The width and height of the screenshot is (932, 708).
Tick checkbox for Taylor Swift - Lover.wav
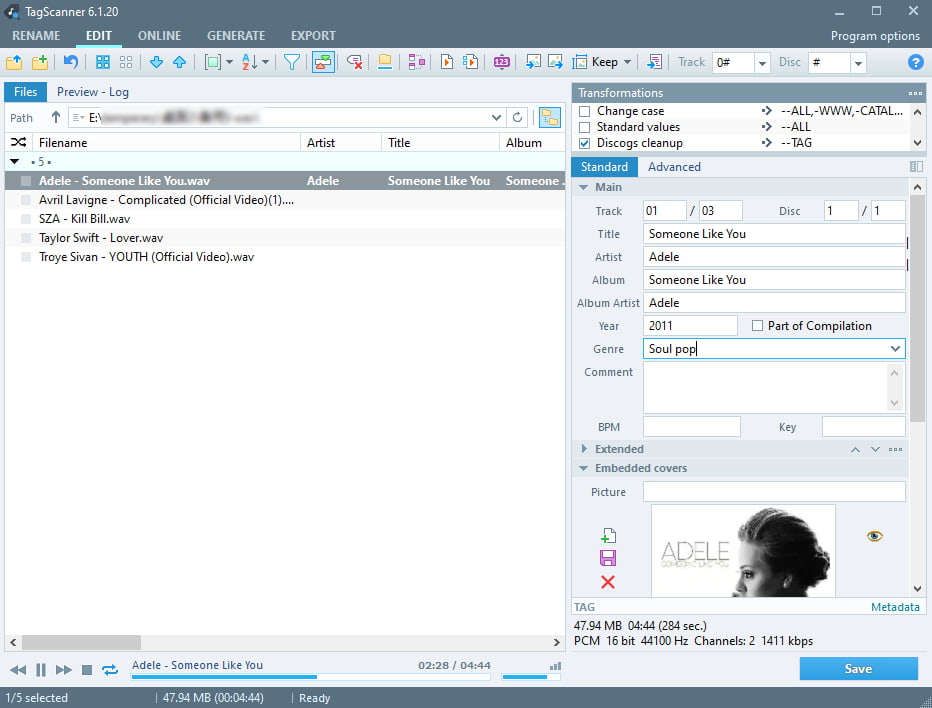26,238
